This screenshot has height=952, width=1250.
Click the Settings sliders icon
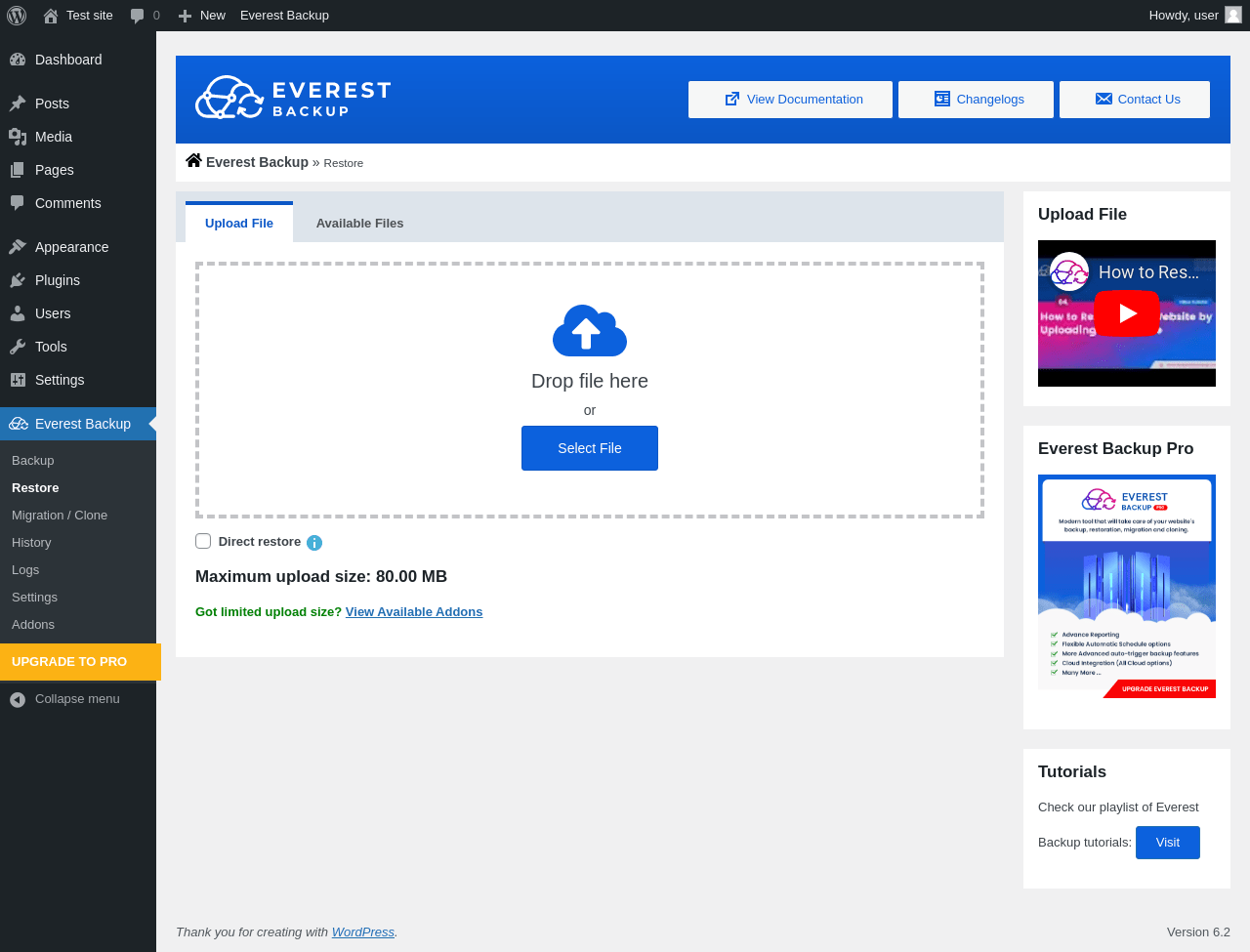tap(18, 380)
